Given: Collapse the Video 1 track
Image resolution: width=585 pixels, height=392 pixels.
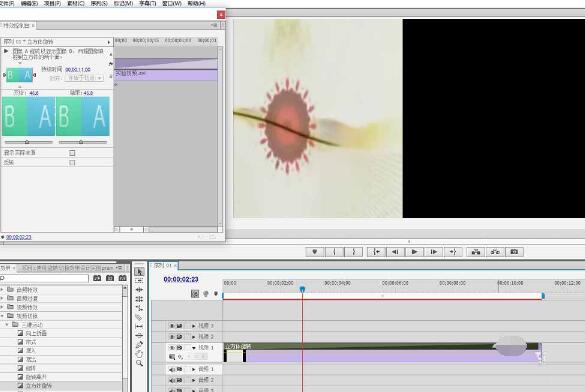Looking at the screenshot, I should coord(194,347).
